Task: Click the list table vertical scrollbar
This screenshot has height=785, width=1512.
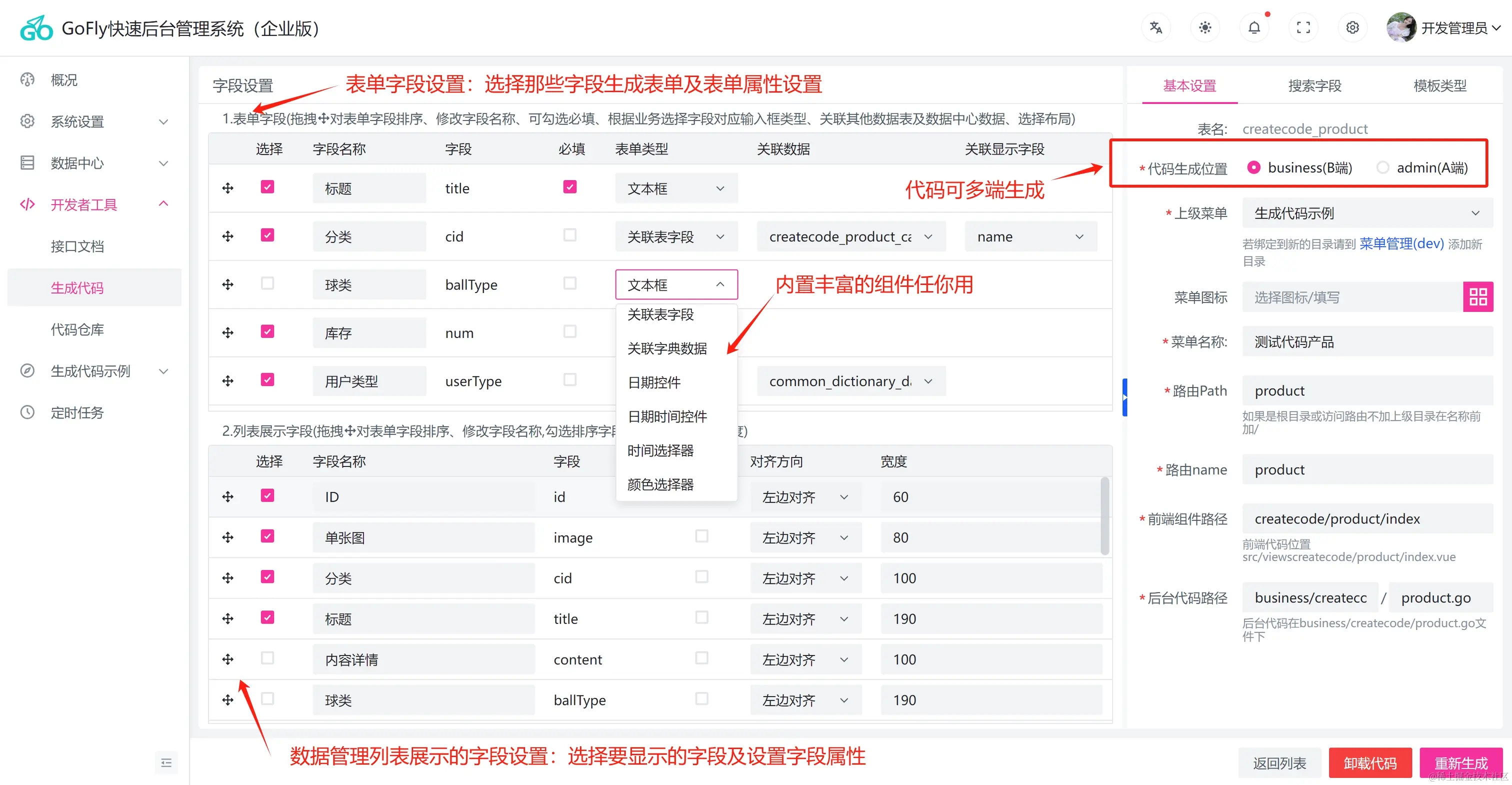Action: pyautogui.click(x=1104, y=515)
